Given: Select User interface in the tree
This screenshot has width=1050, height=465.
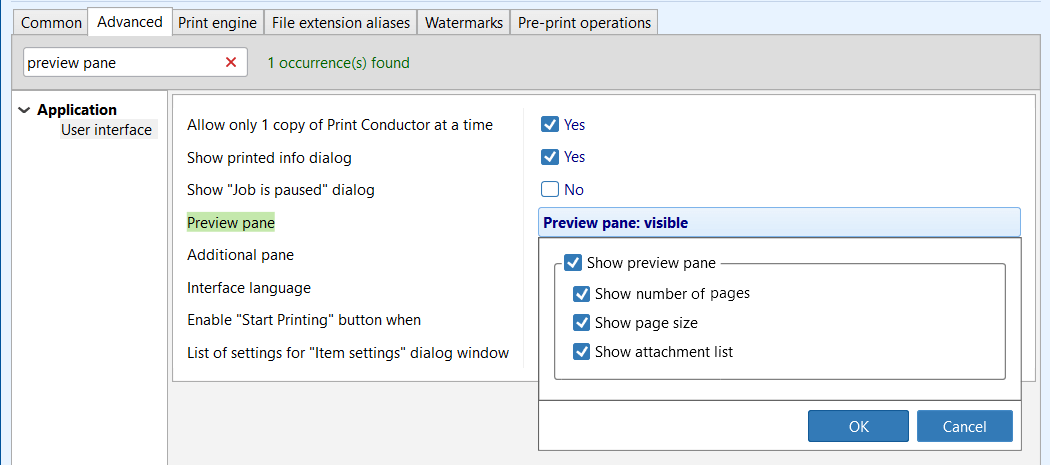Looking at the screenshot, I should point(106,130).
